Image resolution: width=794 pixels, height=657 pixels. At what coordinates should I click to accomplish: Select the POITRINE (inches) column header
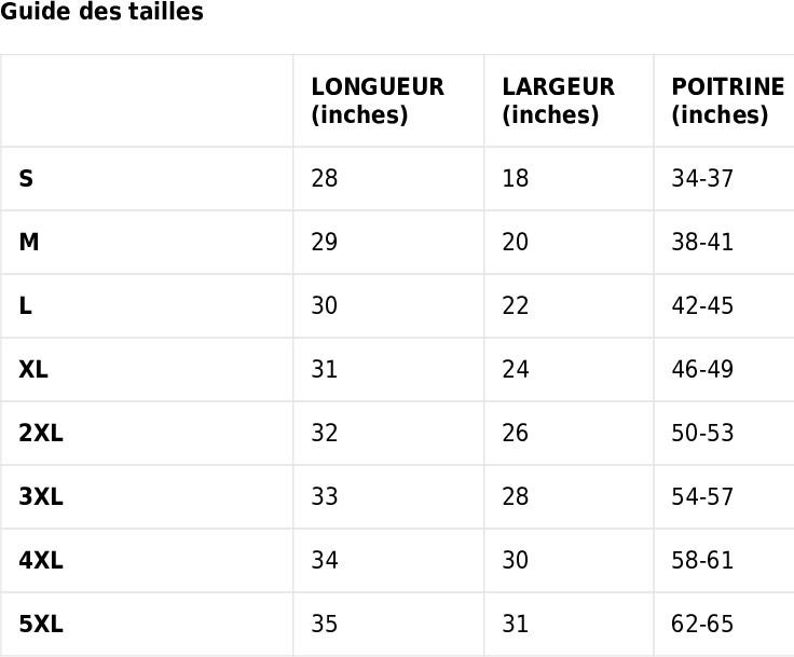pyautogui.click(x=728, y=100)
